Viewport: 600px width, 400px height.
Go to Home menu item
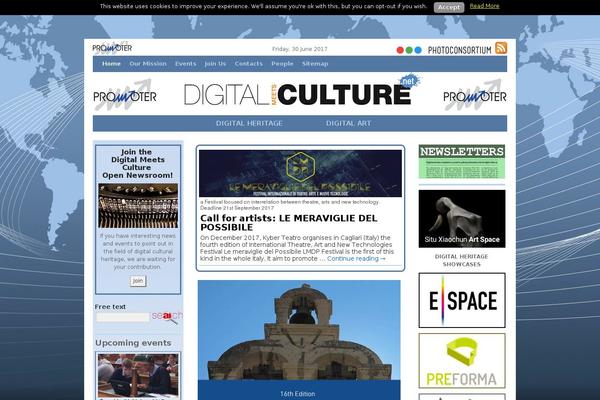111,64
